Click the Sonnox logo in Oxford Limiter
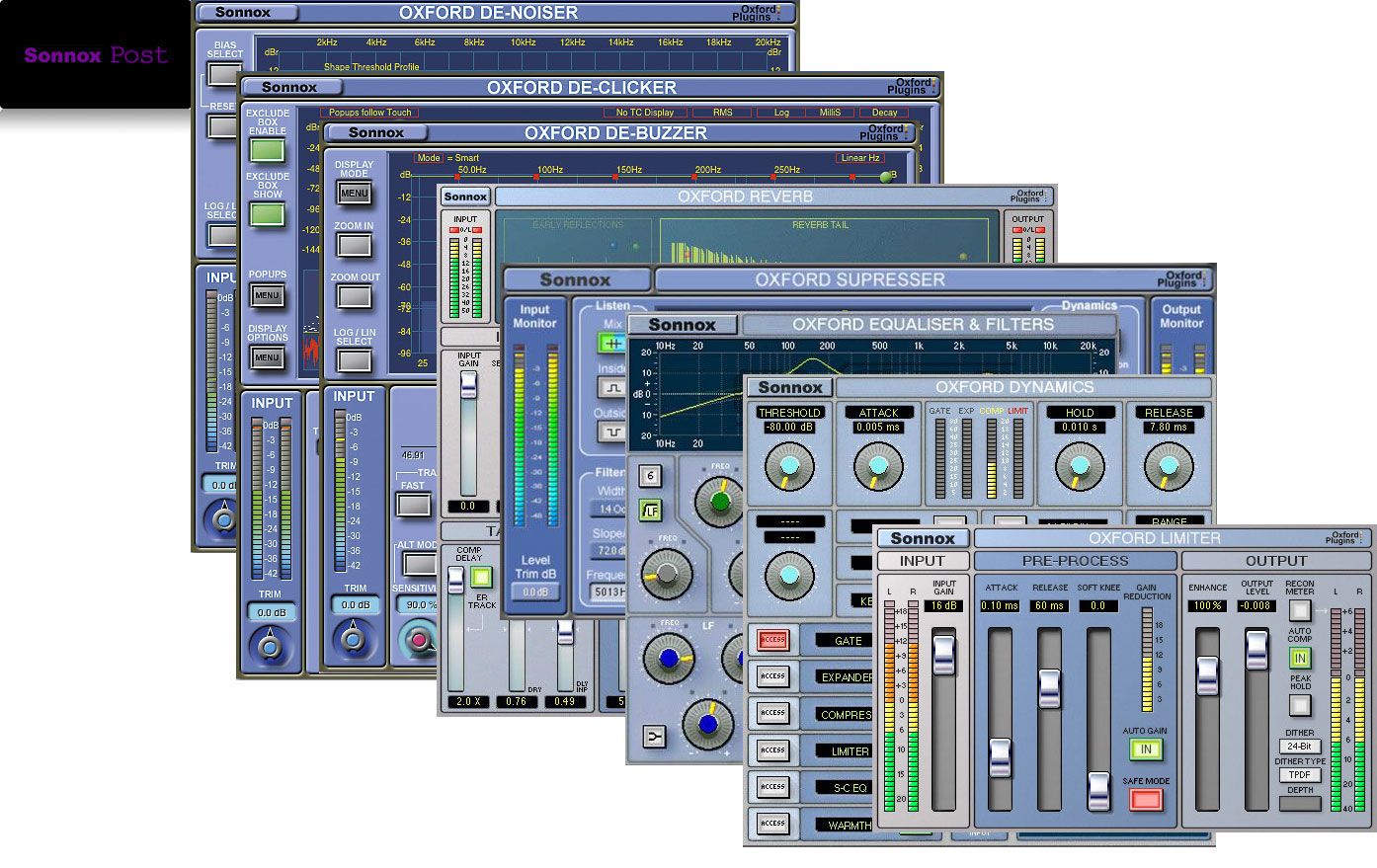The image size is (1377, 868). [x=923, y=538]
